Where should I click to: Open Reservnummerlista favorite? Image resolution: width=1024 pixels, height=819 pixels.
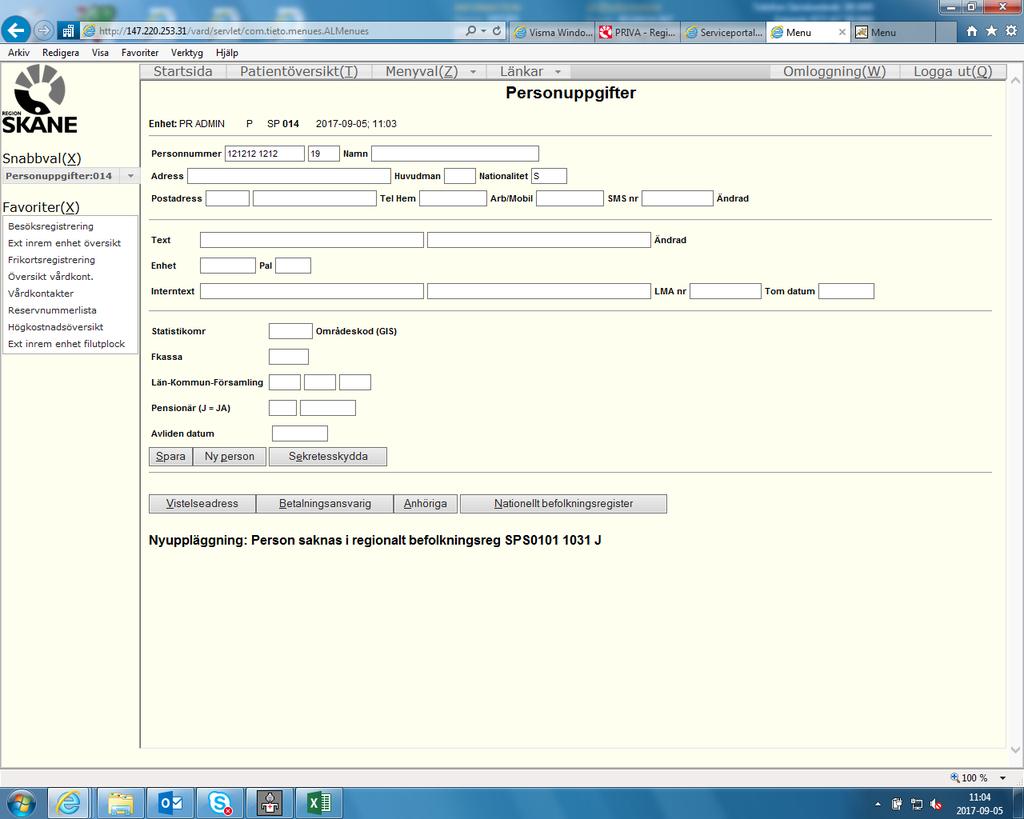tap(52, 310)
